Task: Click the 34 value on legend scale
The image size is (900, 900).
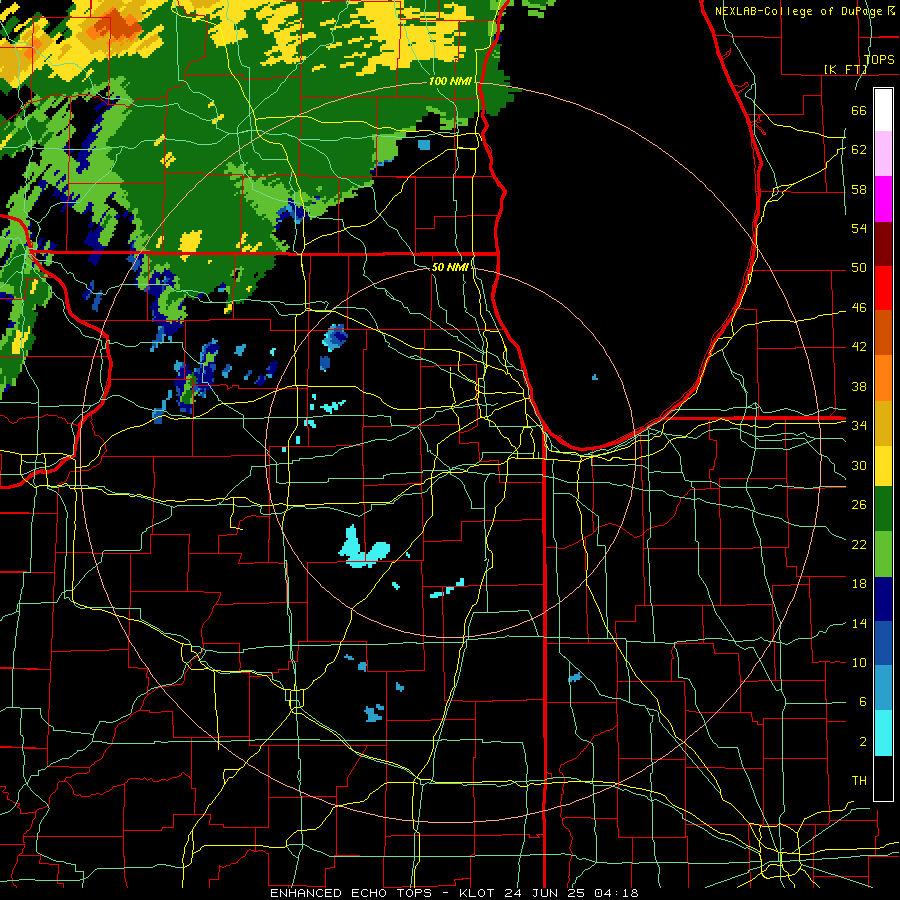Action: click(859, 426)
